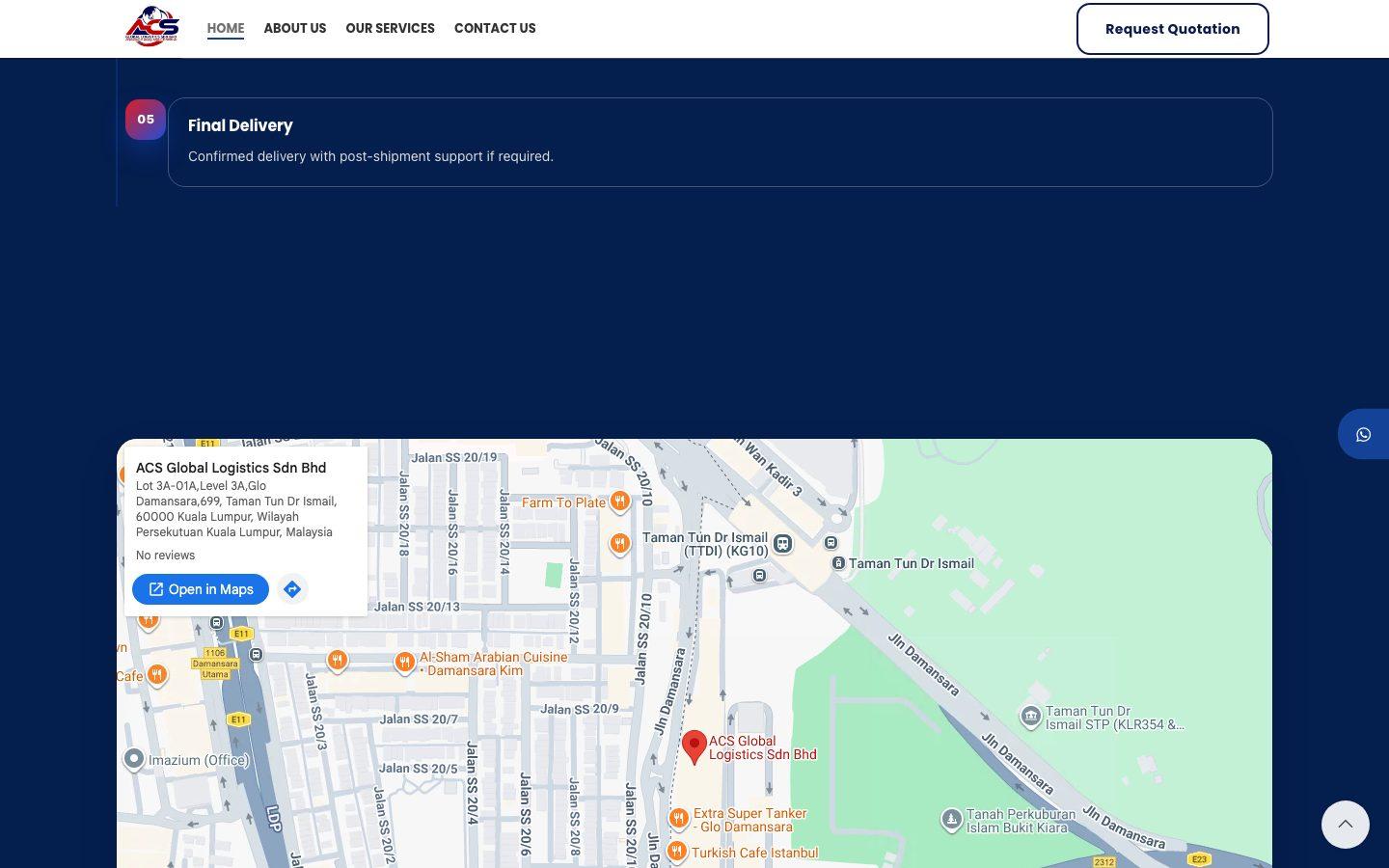The height and width of the screenshot is (868, 1389).
Task: Click Open in Maps button
Action: click(x=201, y=589)
